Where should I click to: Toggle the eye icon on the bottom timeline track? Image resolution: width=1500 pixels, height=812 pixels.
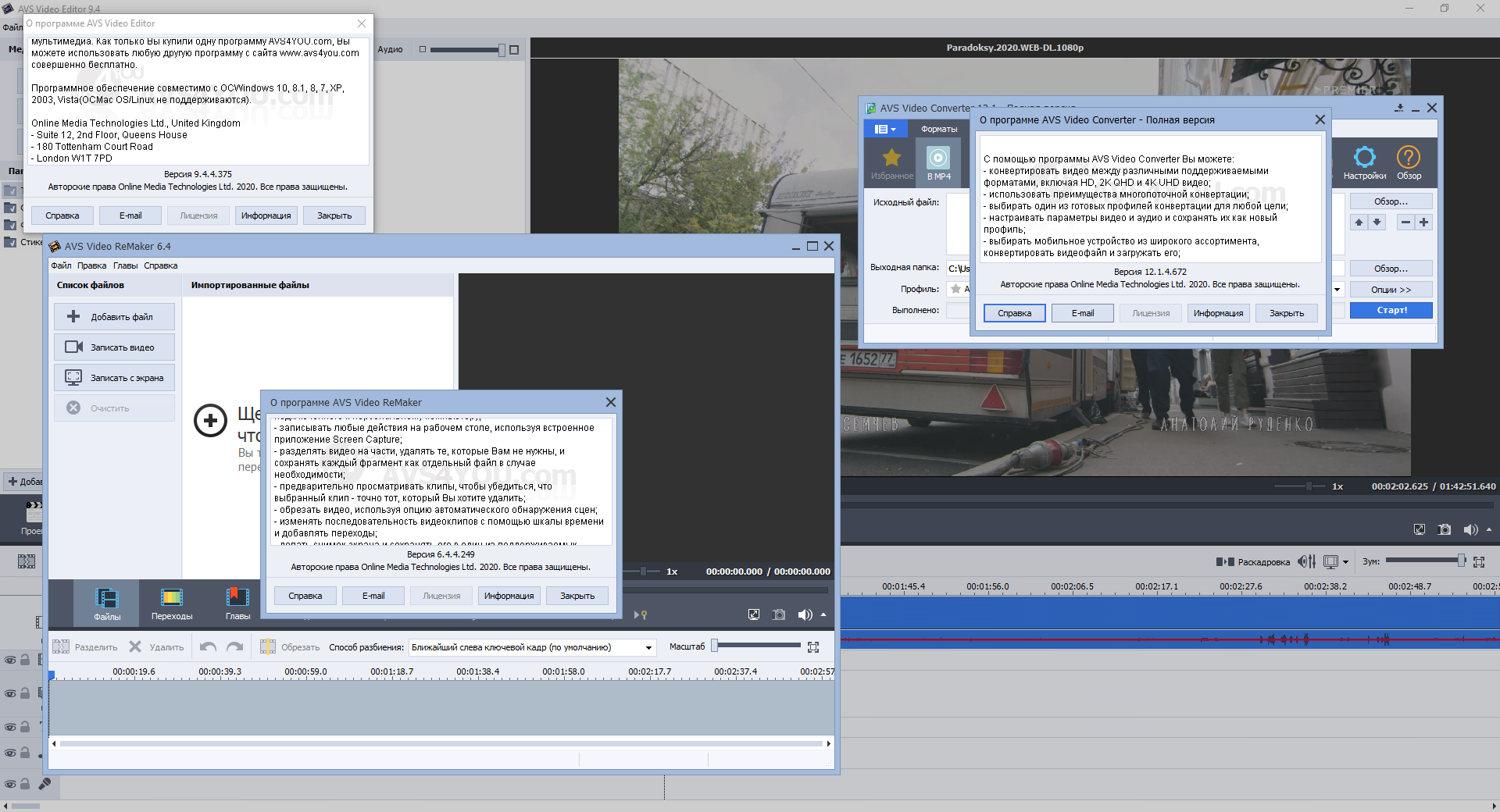click(10, 784)
